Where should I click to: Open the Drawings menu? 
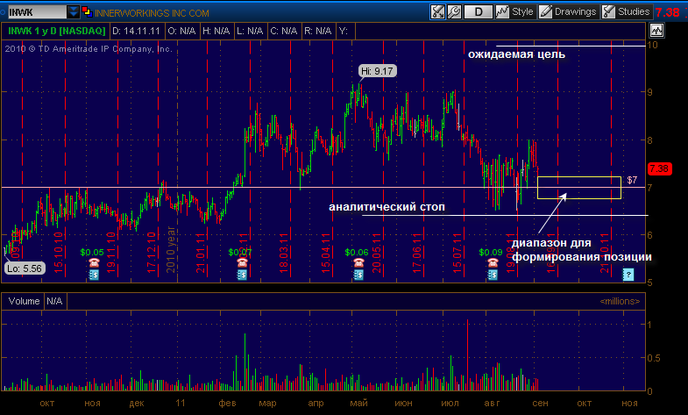(575, 12)
